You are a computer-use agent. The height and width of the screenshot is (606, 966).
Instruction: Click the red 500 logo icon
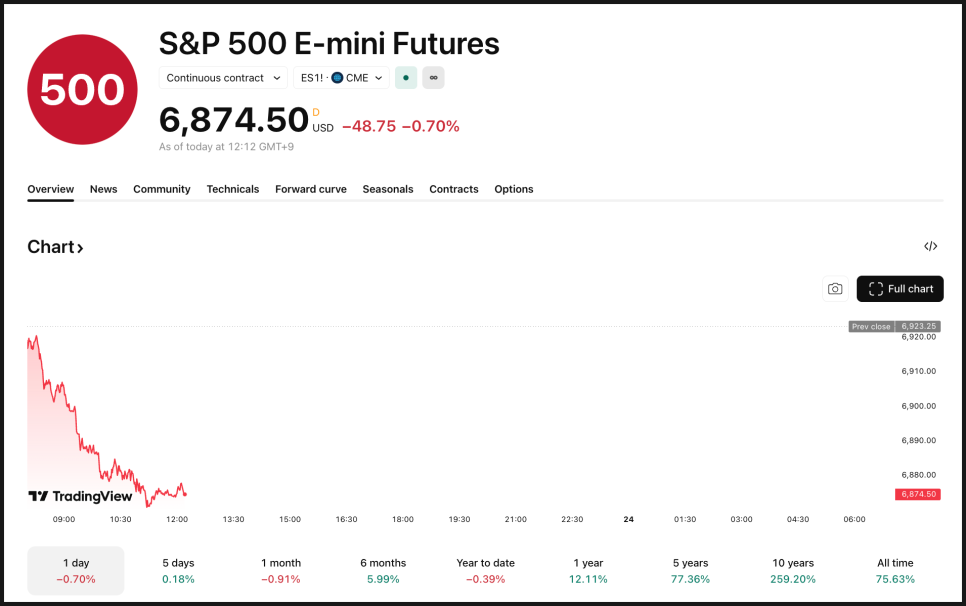pos(82,89)
